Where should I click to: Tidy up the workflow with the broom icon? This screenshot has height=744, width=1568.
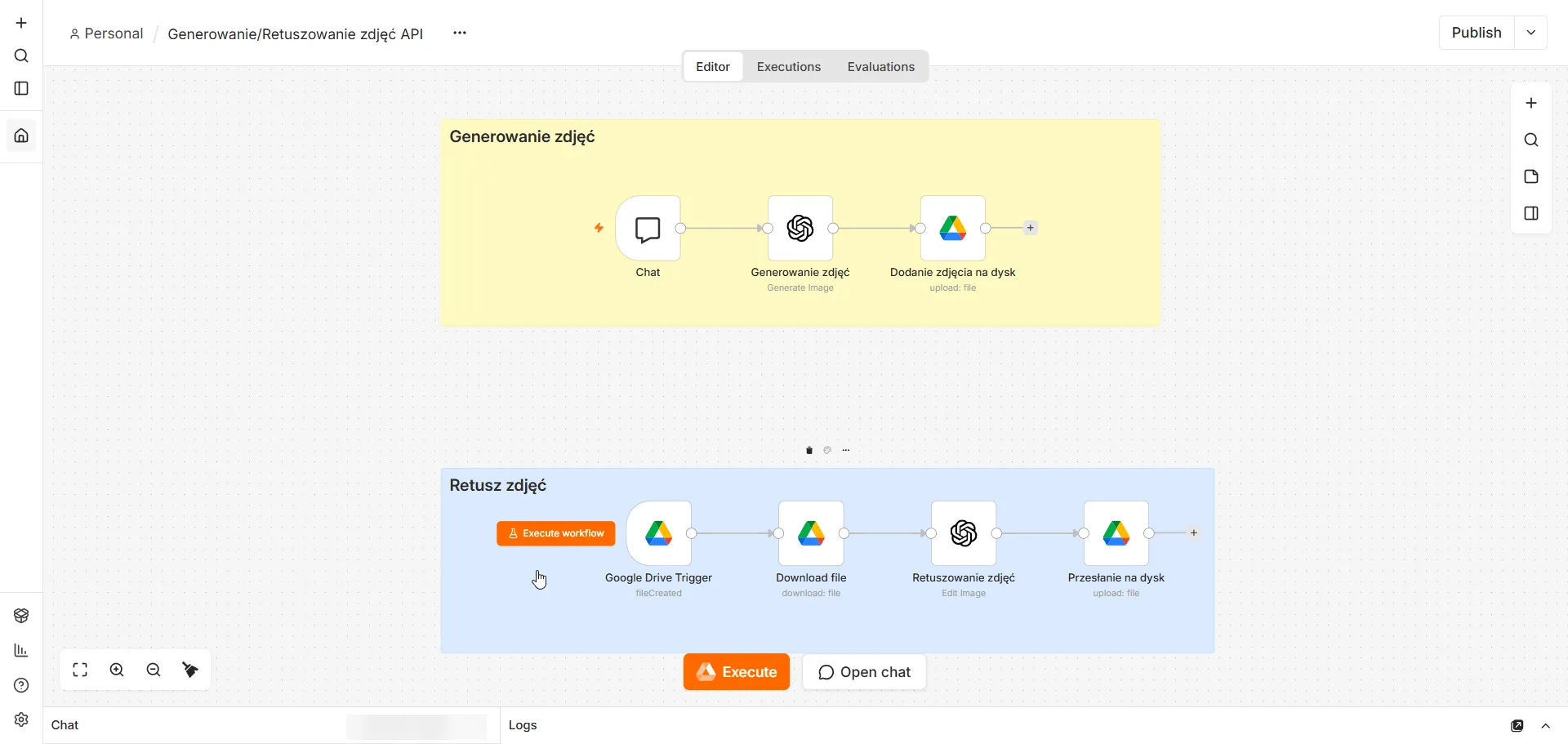[190, 670]
